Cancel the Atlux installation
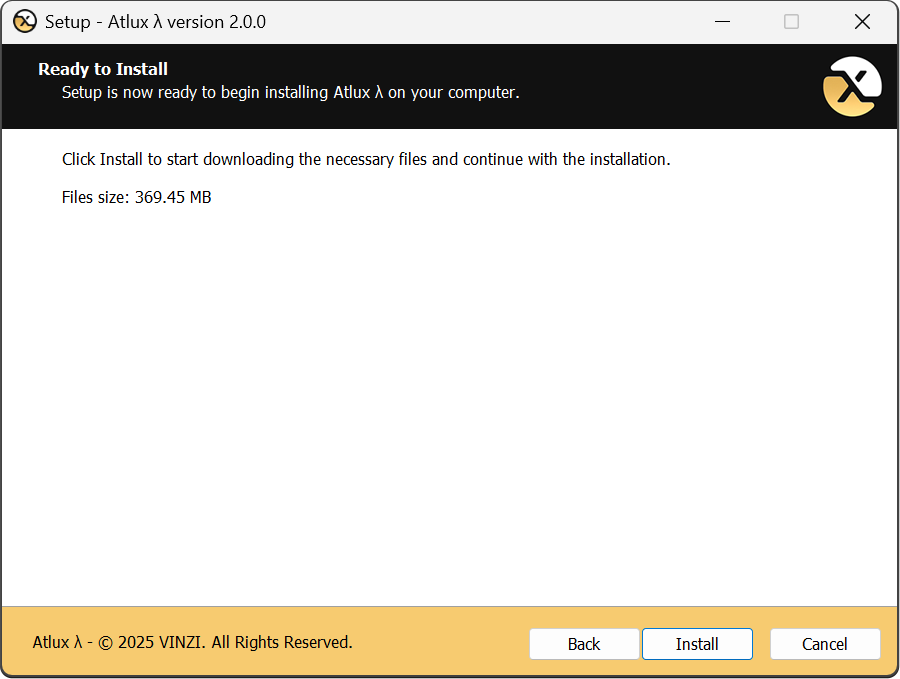Viewport: 900px width, 679px height. click(825, 644)
